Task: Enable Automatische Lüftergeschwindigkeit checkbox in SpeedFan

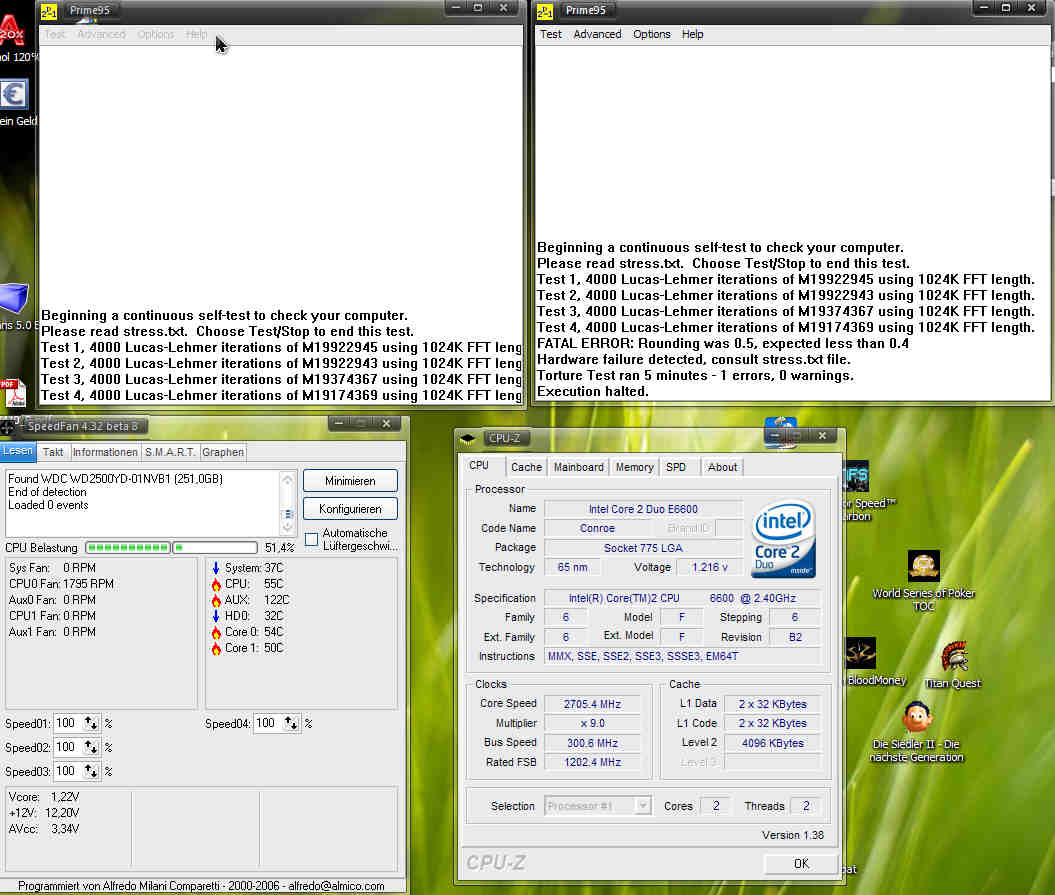Action: pos(312,539)
